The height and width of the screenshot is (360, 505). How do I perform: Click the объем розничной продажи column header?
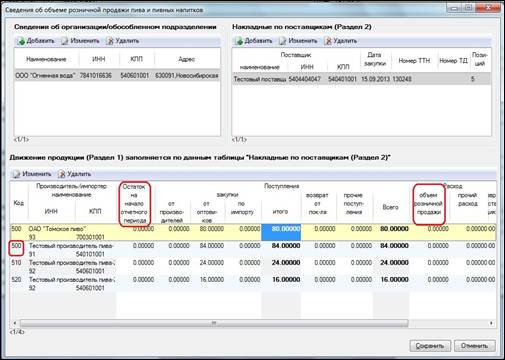(428, 204)
